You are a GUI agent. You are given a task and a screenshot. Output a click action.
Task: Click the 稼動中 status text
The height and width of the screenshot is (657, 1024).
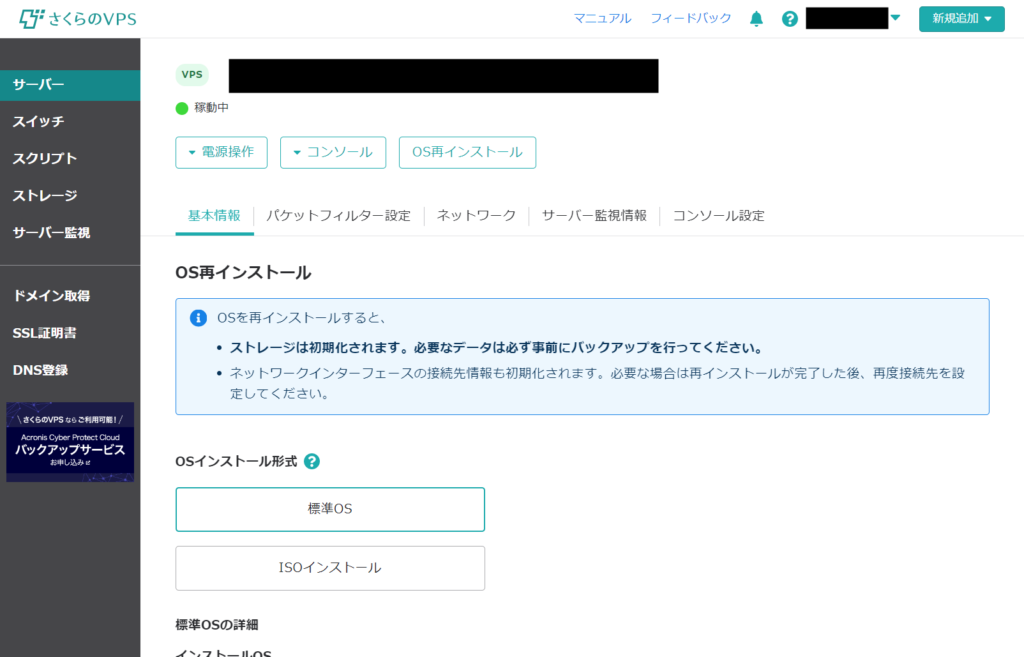(212, 108)
